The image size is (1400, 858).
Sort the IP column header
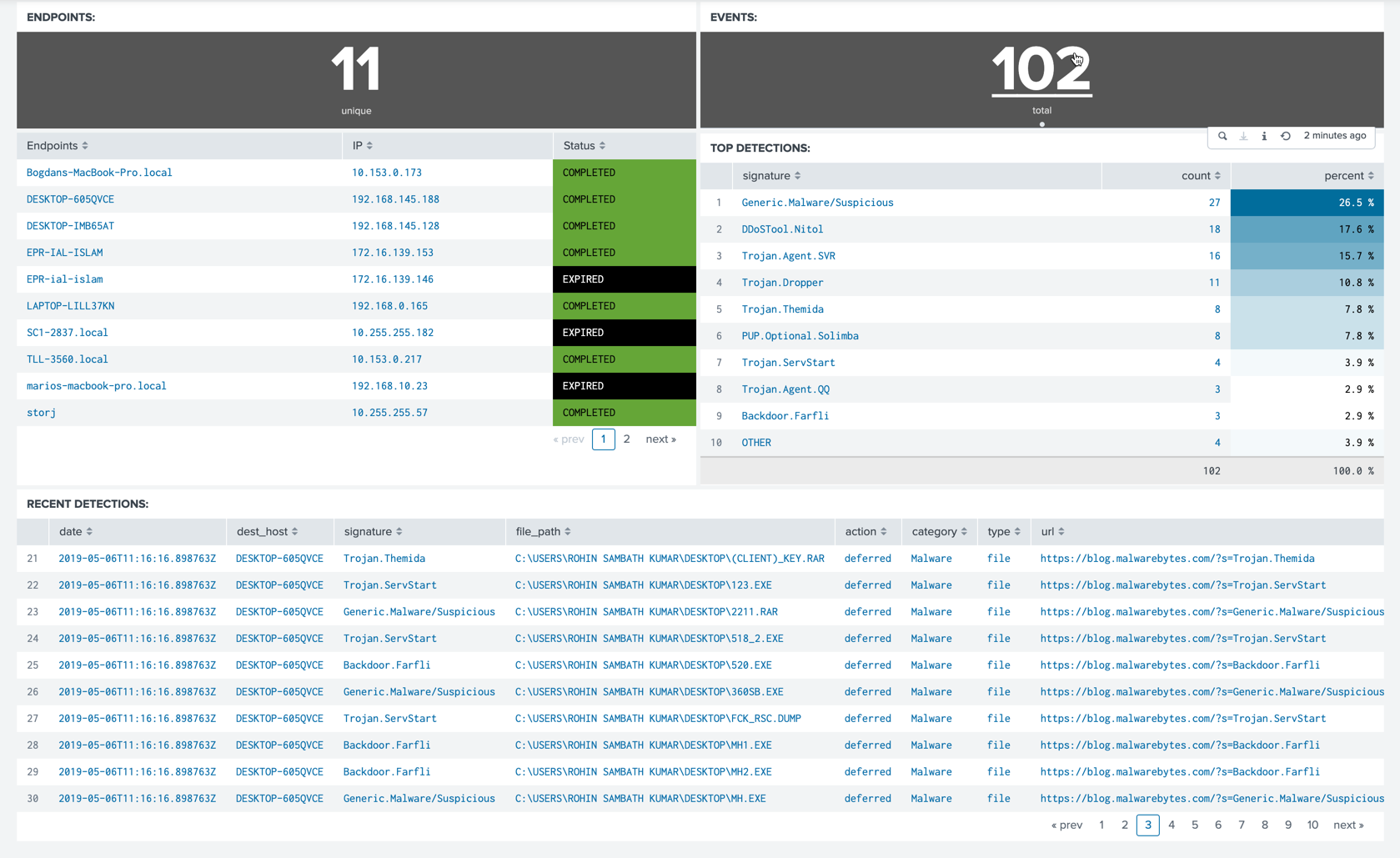coord(363,146)
